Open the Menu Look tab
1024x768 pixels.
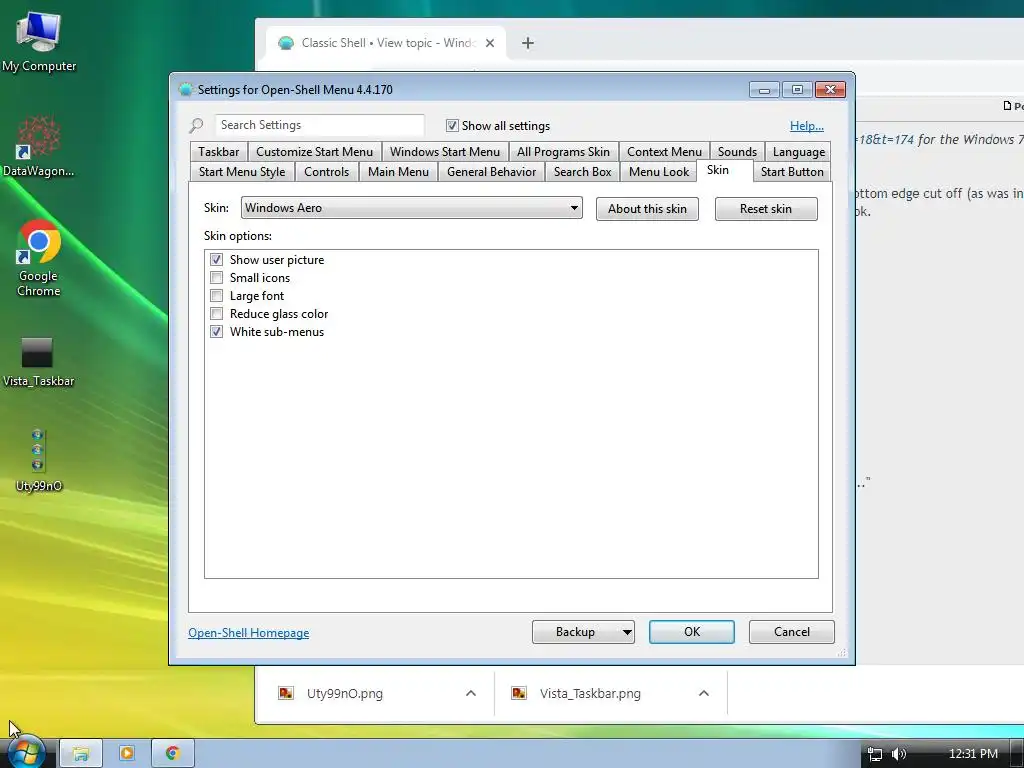(659, 172)
